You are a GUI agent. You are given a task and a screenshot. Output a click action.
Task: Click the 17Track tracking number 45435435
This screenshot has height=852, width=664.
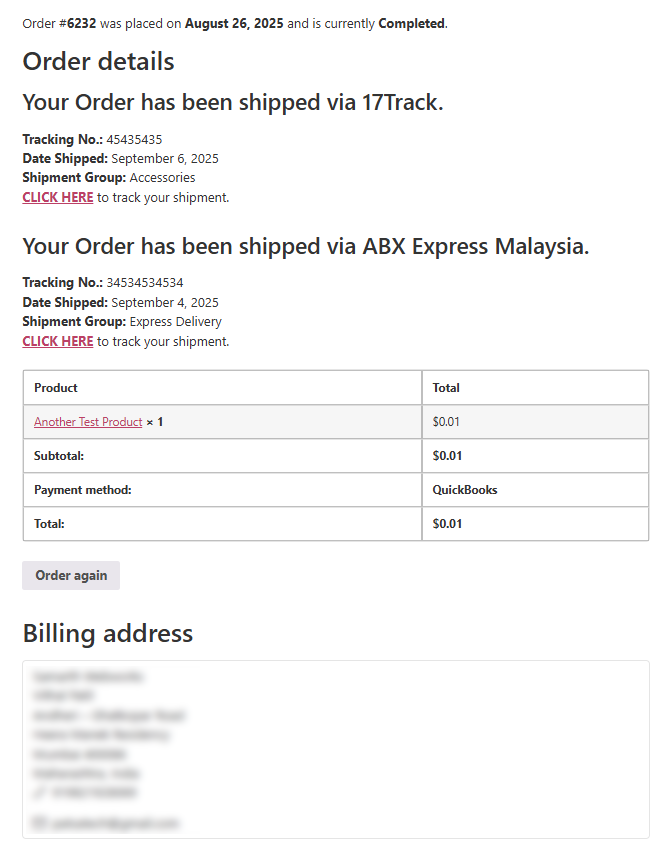point(134,140)
